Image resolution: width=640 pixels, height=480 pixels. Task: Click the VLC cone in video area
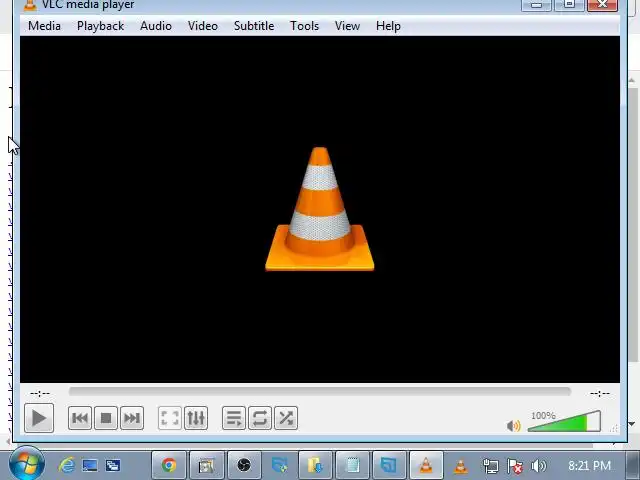point(320,209)
